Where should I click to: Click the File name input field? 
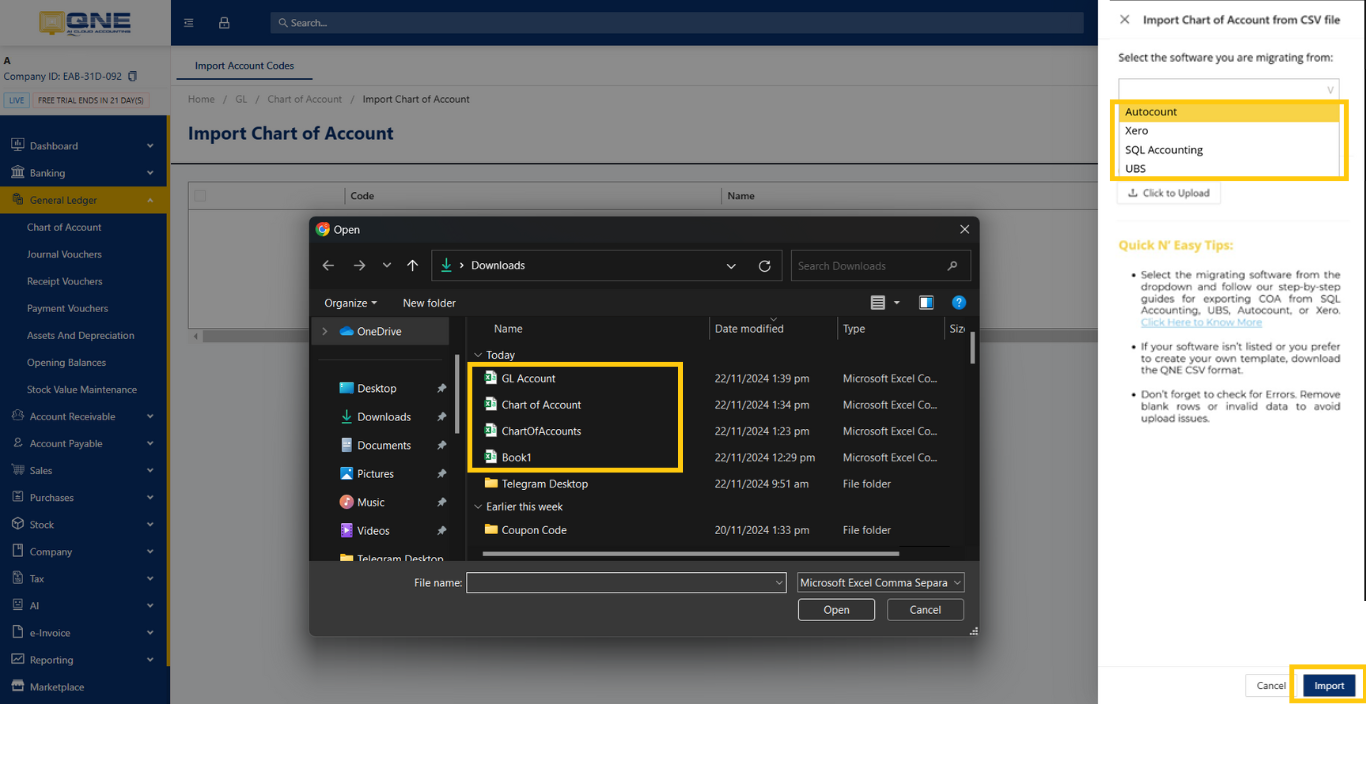pos(626,583)
